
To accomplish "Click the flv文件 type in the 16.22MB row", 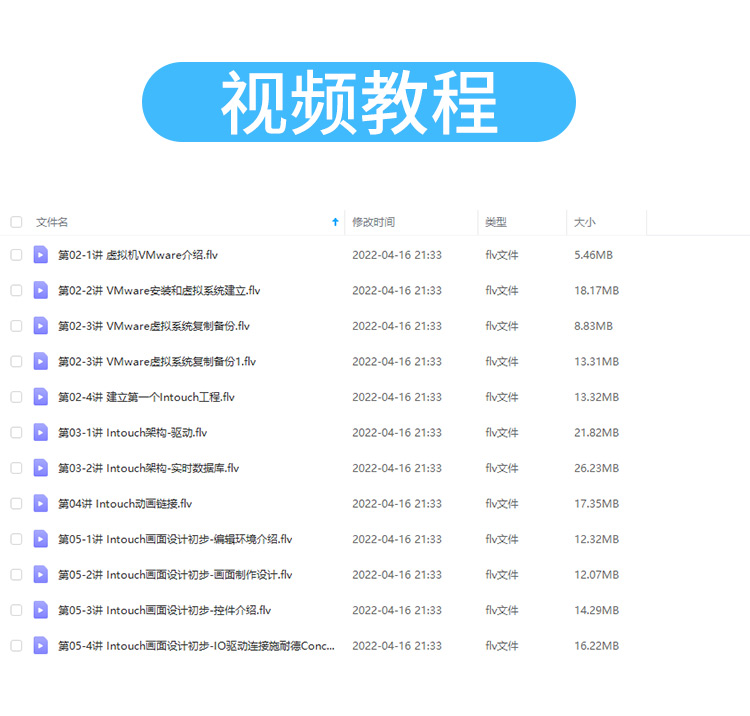I will (x=502, y=646).
